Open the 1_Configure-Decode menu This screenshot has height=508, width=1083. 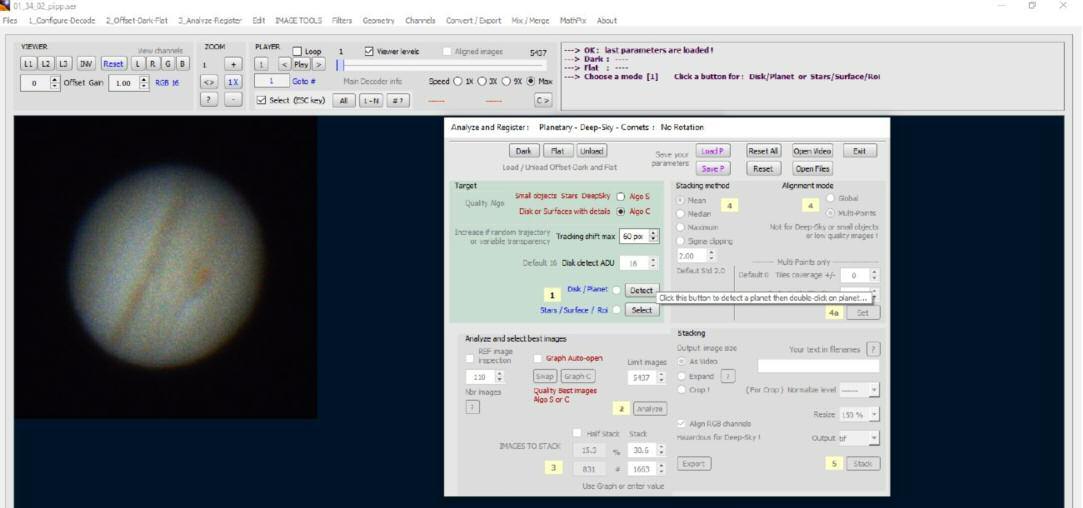(x=62, y=21)
